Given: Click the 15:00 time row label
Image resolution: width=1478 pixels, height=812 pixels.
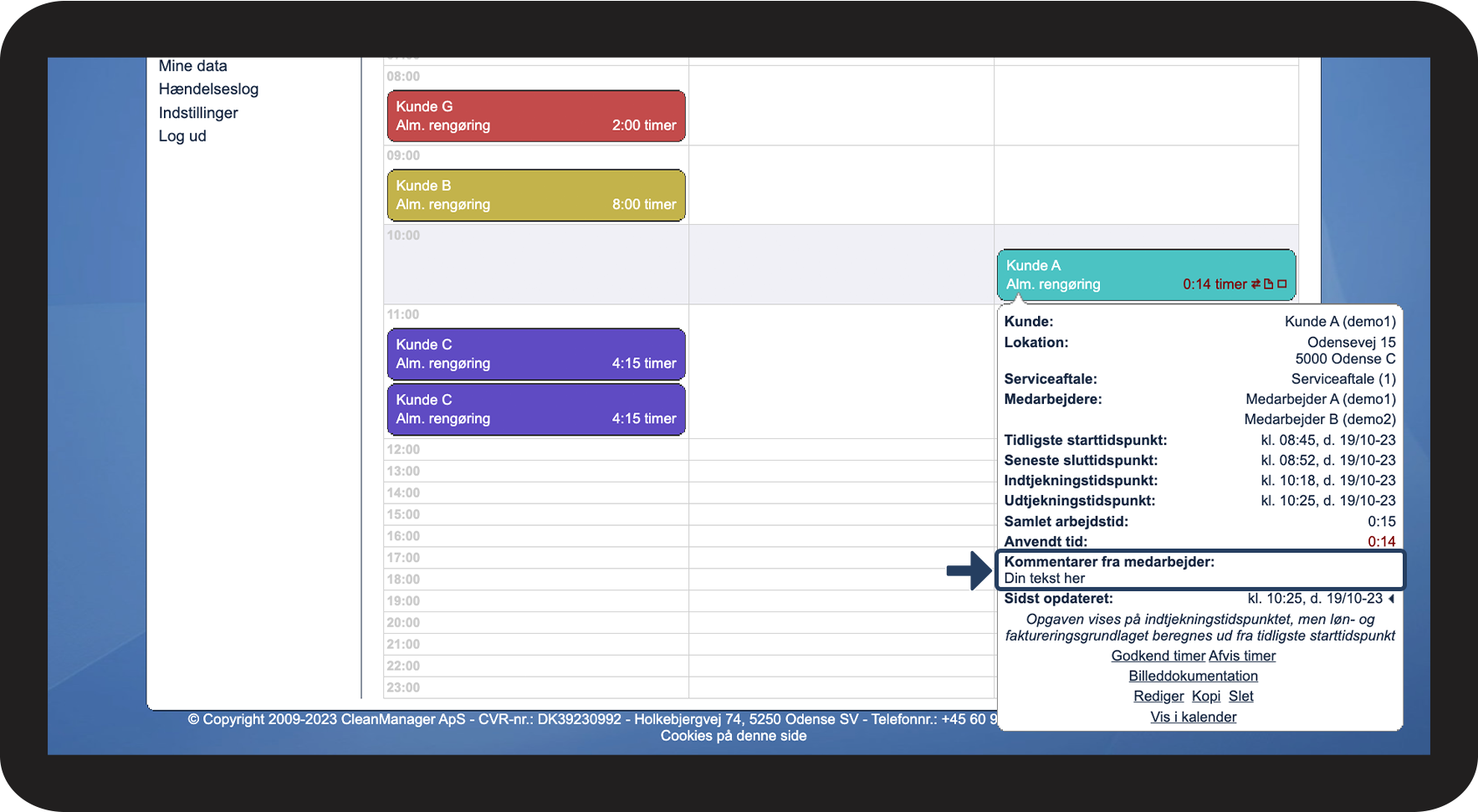Looking at the screenshot, I should pyautogui.click(x=403, y=515).
